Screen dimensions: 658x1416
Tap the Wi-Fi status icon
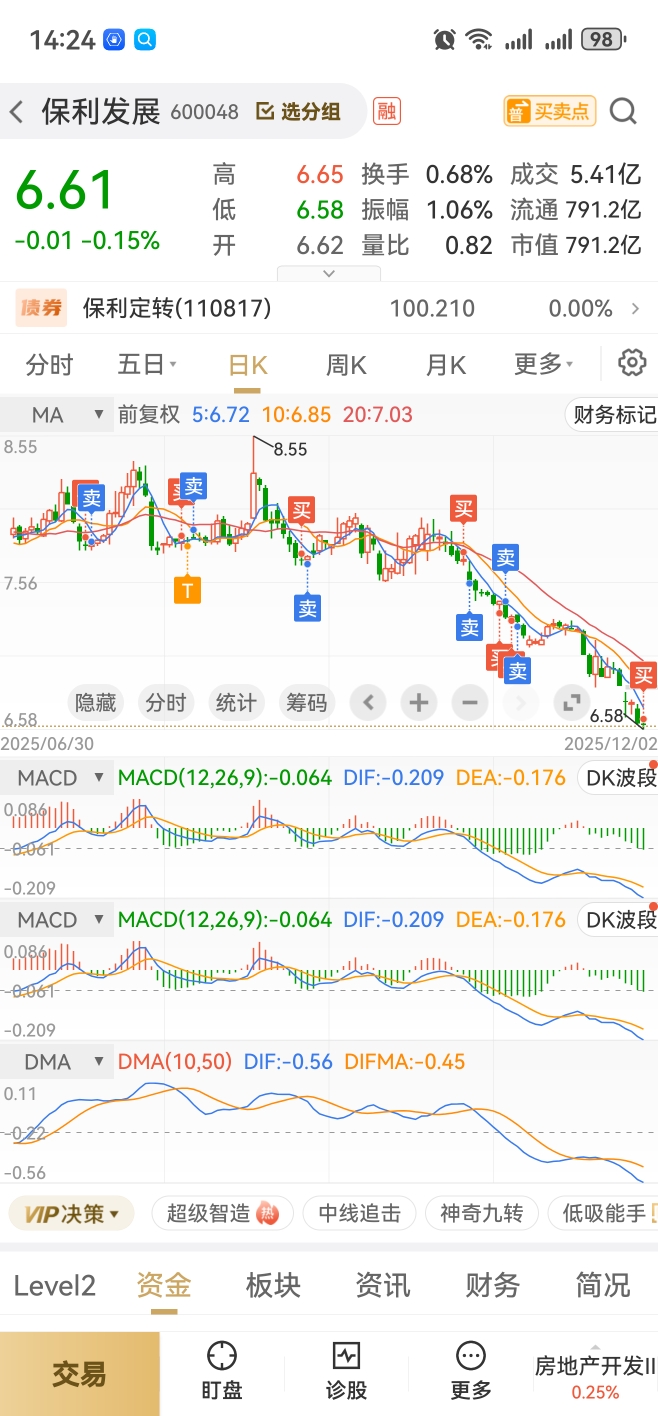[480, 40]
